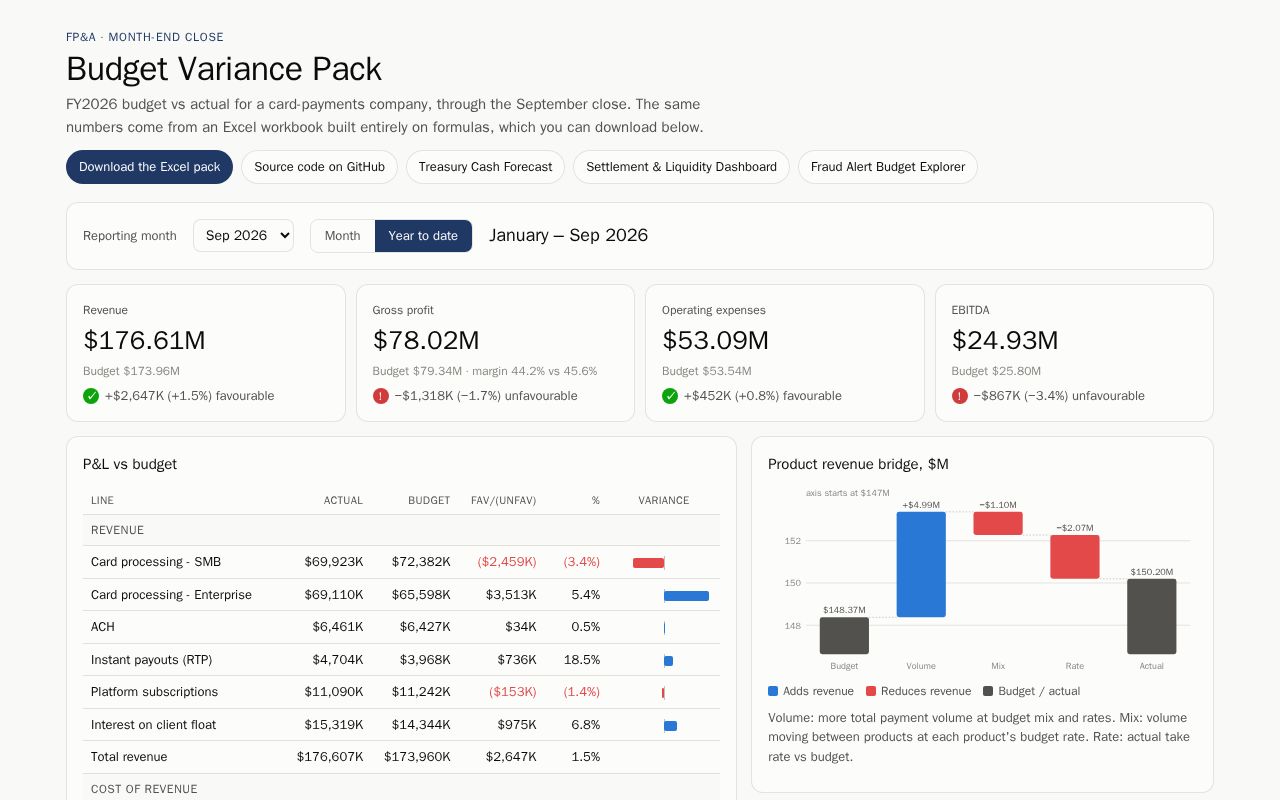Viewport: 1280px width, 800px height.
Task: Click the green check icon under Operating expenses
Action: (x=670, y=396)
